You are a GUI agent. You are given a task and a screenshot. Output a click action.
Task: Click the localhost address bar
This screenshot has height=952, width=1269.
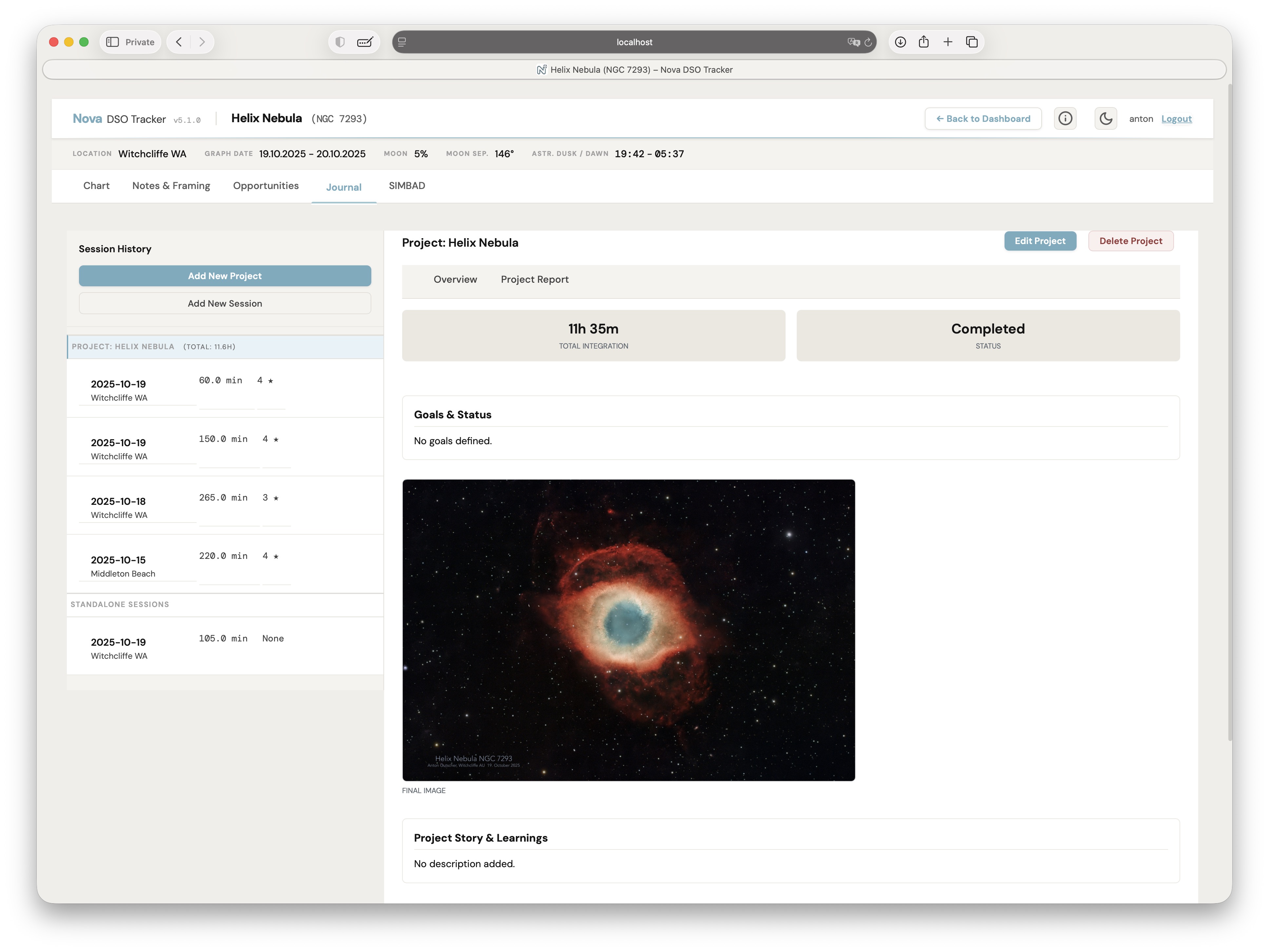coord(634,42)
